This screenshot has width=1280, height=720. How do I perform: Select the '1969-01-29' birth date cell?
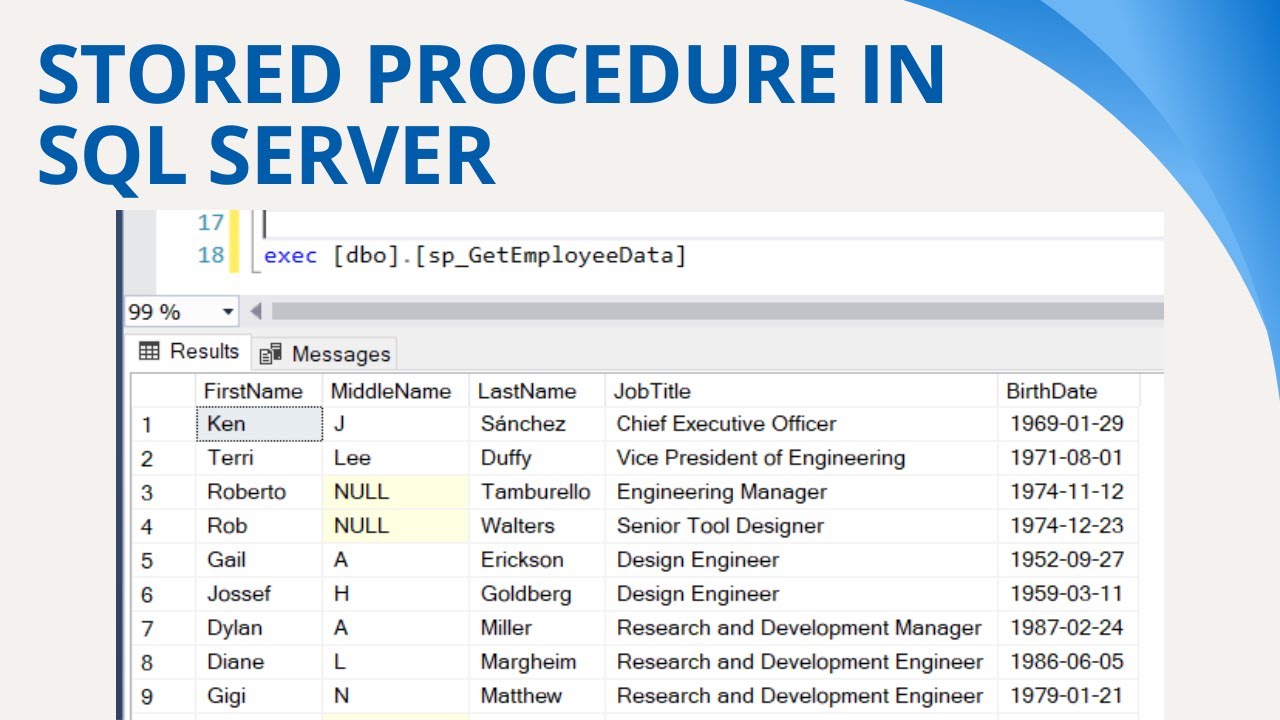(1068, 424)
